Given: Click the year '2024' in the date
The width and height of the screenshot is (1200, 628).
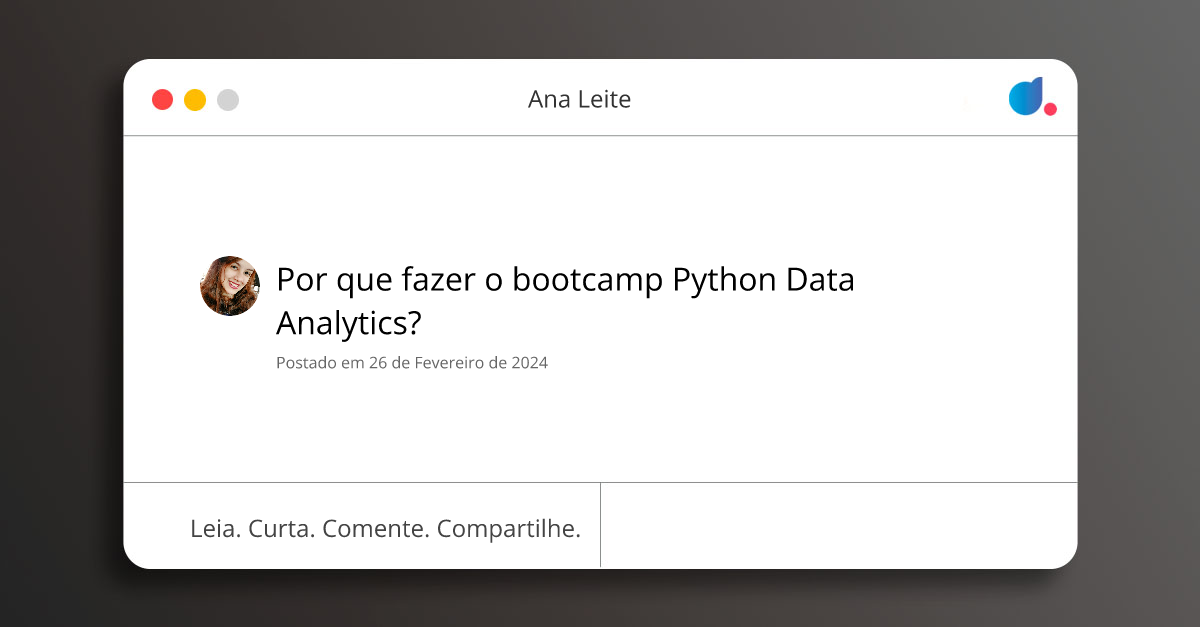Looking at the screenshot, I should 529,363.
